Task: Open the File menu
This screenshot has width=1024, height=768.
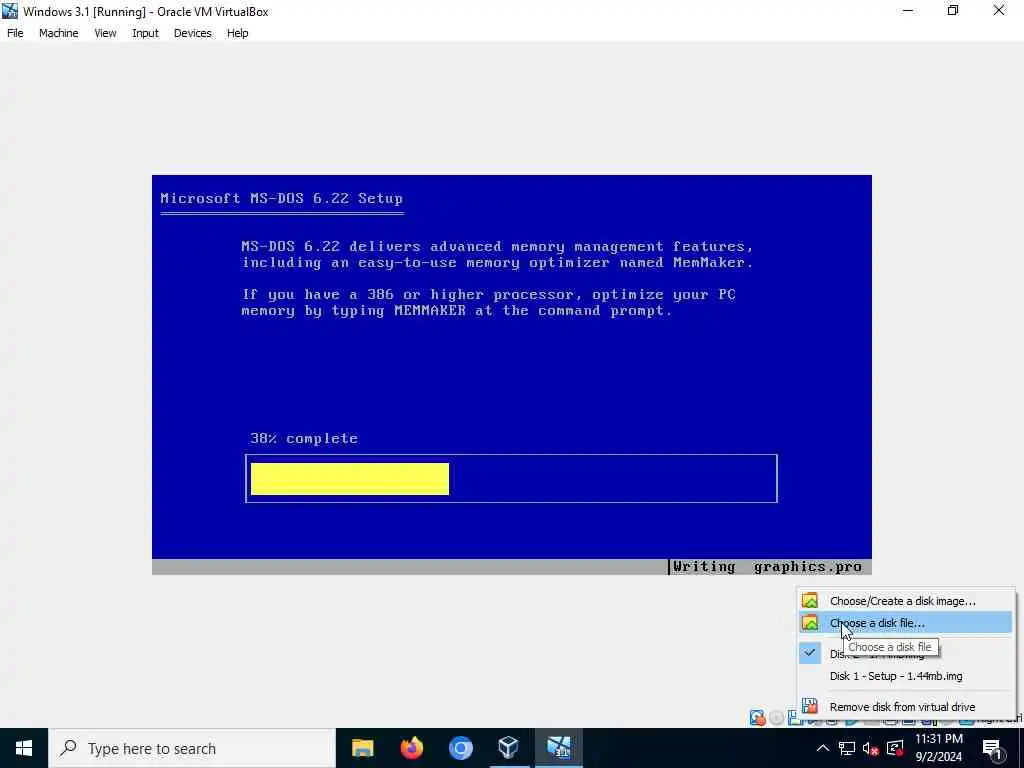Action: point(15,33)
